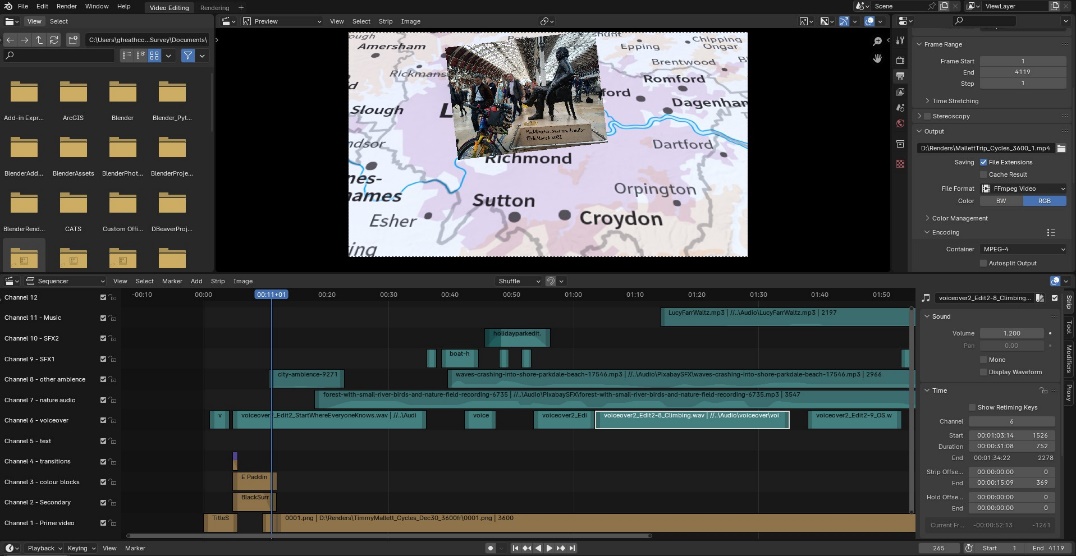The width and height of the screenshot is (1076, 556).
Task: Open the Container MPEG-4 dropdown
Action: (x=1023, y=249)
